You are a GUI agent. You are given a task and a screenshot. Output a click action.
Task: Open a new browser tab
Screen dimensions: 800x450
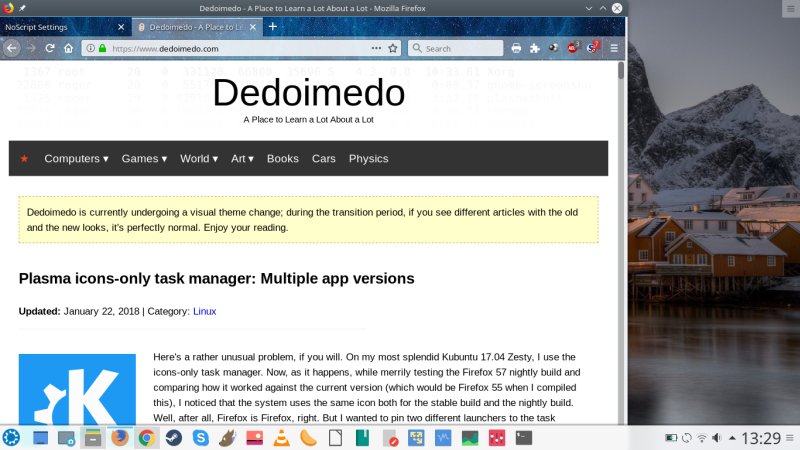pyautogui.click(x=272, y=26)
